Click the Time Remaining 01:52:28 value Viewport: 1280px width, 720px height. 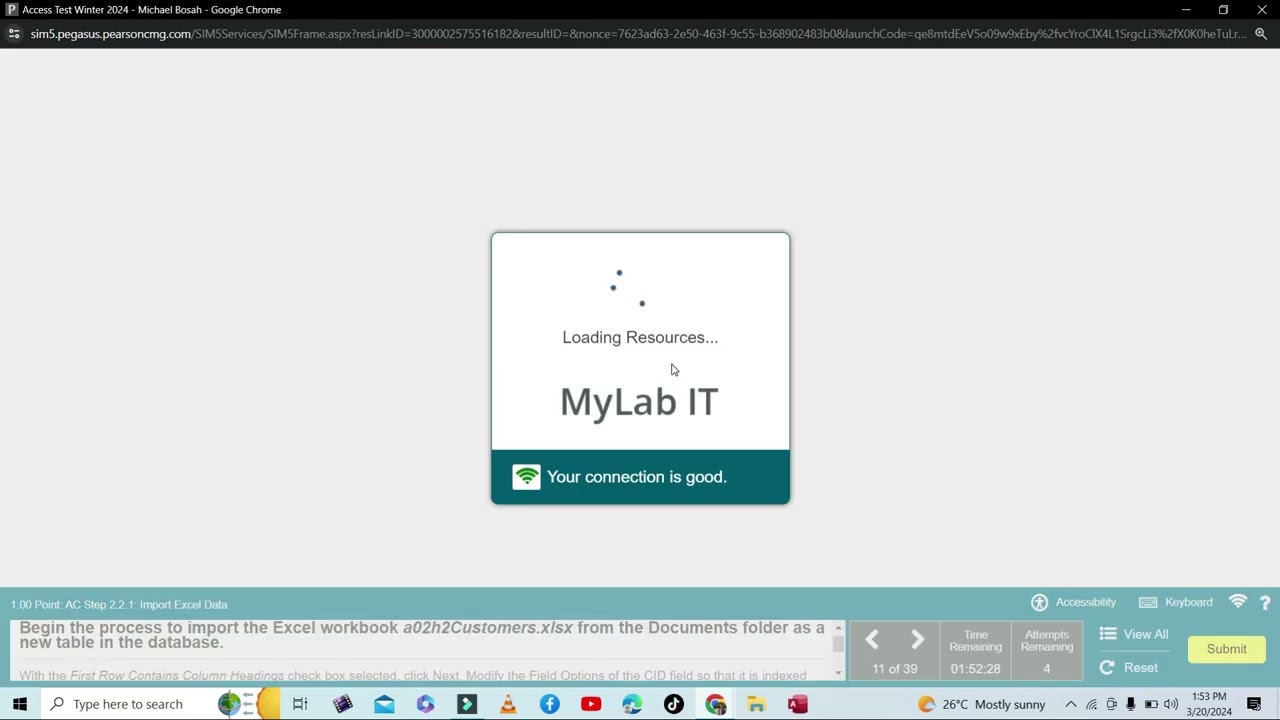[975, 669]
